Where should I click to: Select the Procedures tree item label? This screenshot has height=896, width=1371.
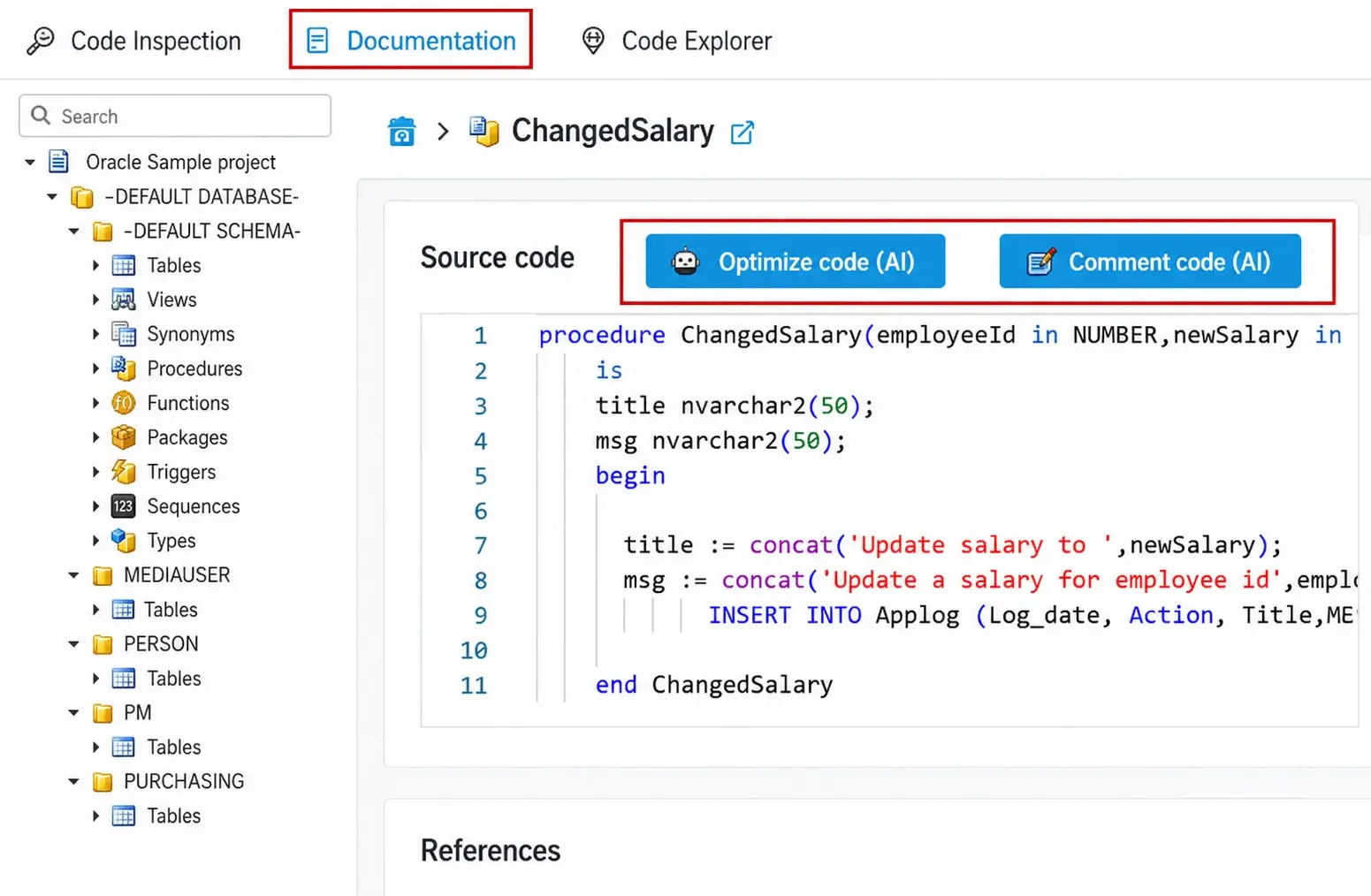194,368
